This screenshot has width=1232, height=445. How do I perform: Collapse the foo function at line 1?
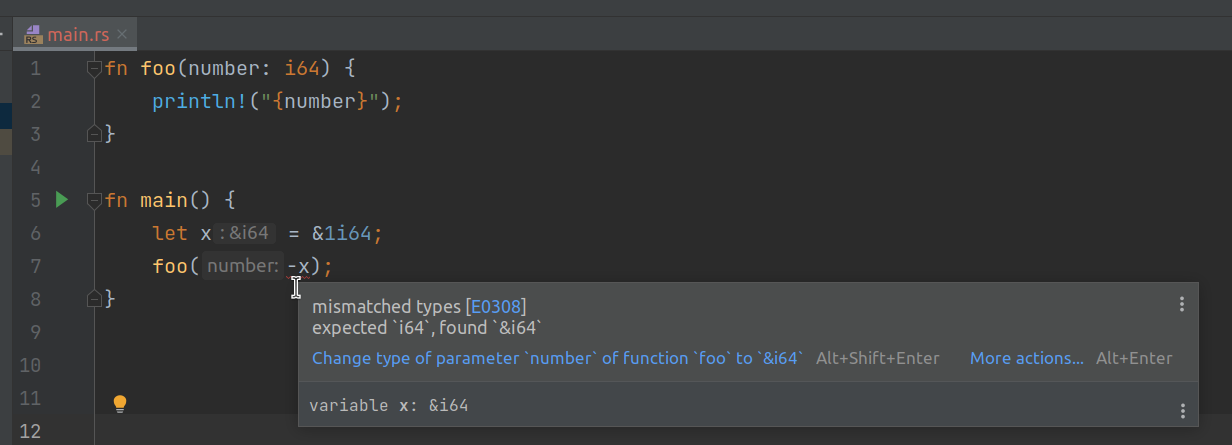[94, 69]
